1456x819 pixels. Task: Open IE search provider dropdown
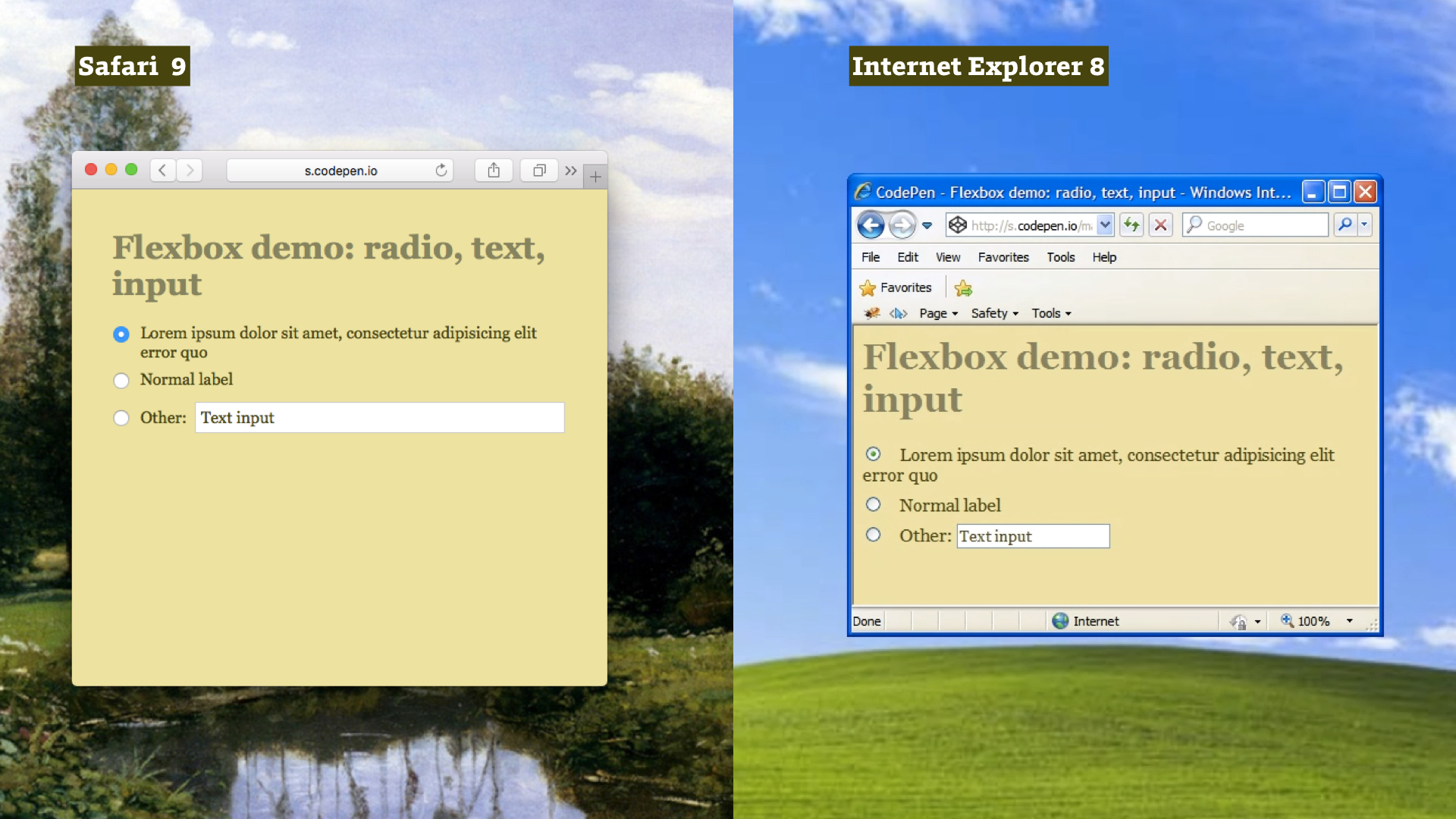(1364, 224)
